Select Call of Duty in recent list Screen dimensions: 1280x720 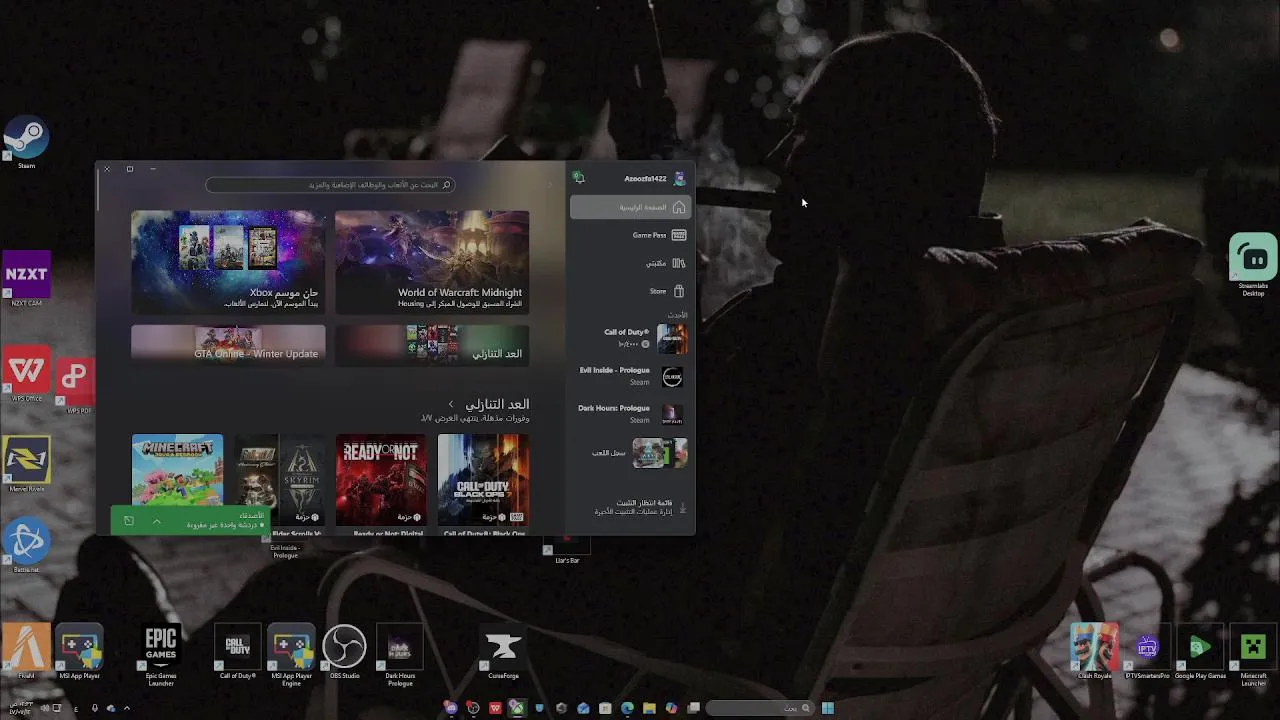click(x=630, y=338)
